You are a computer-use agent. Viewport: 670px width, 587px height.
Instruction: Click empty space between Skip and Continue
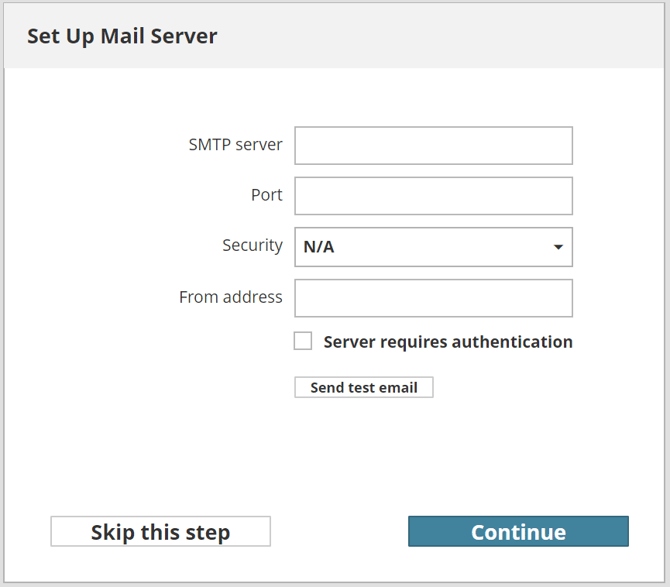tap(339, 532)
